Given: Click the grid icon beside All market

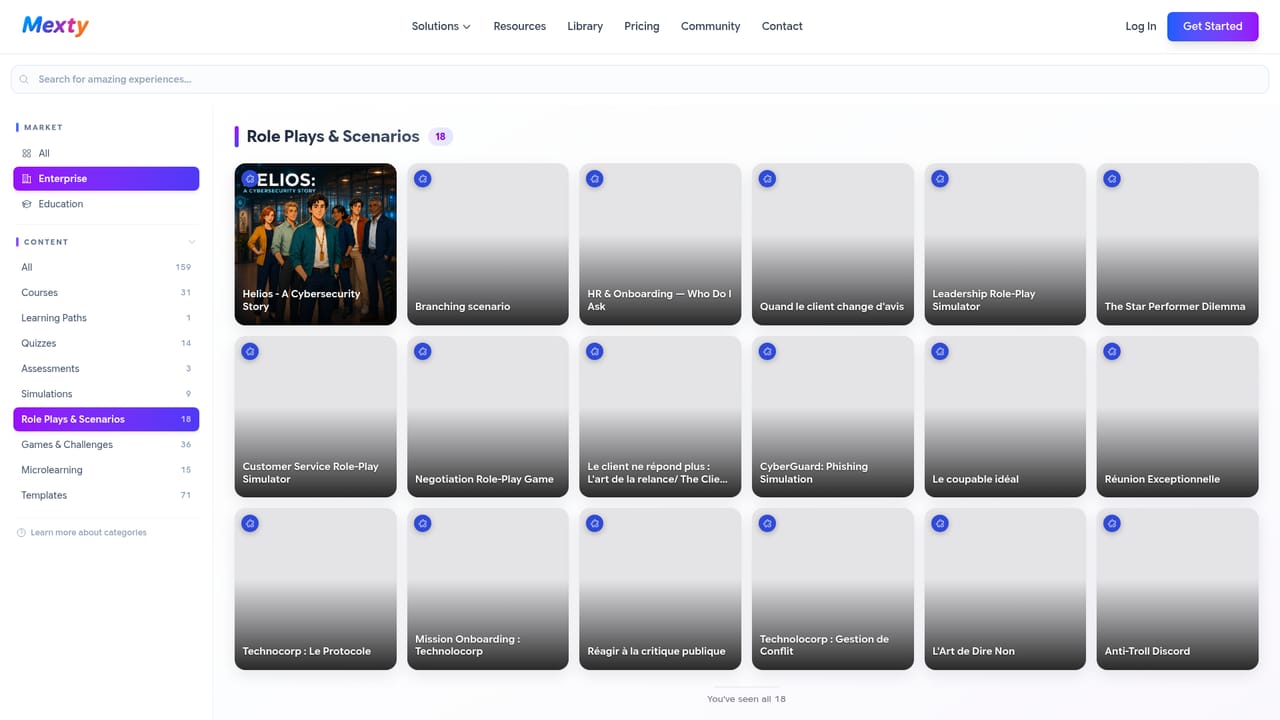Looking at the screenshot, I should [27, 153].
